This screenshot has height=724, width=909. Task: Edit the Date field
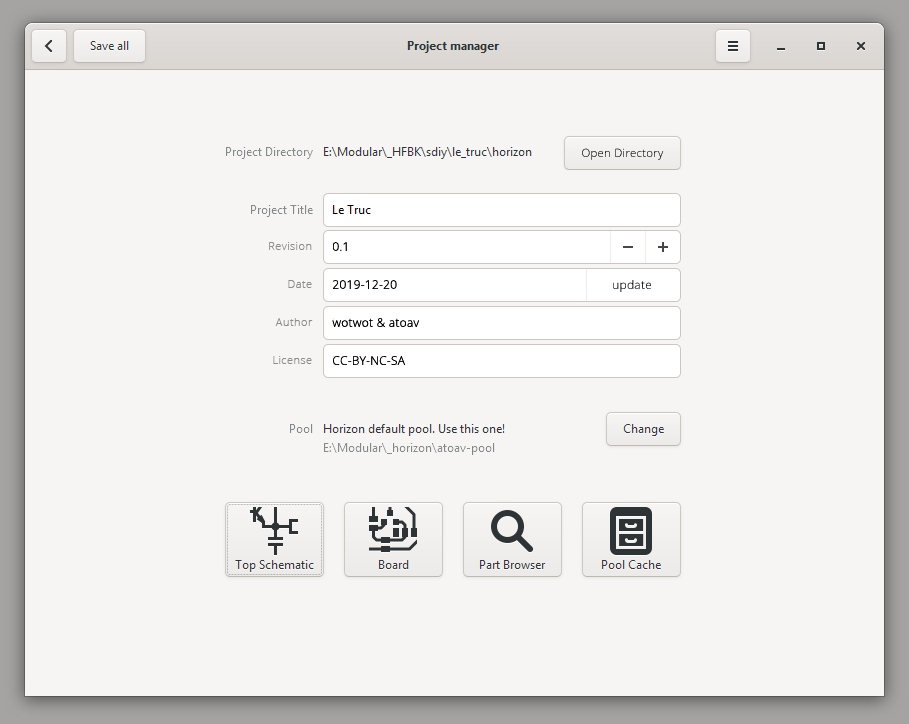[455, 285]
